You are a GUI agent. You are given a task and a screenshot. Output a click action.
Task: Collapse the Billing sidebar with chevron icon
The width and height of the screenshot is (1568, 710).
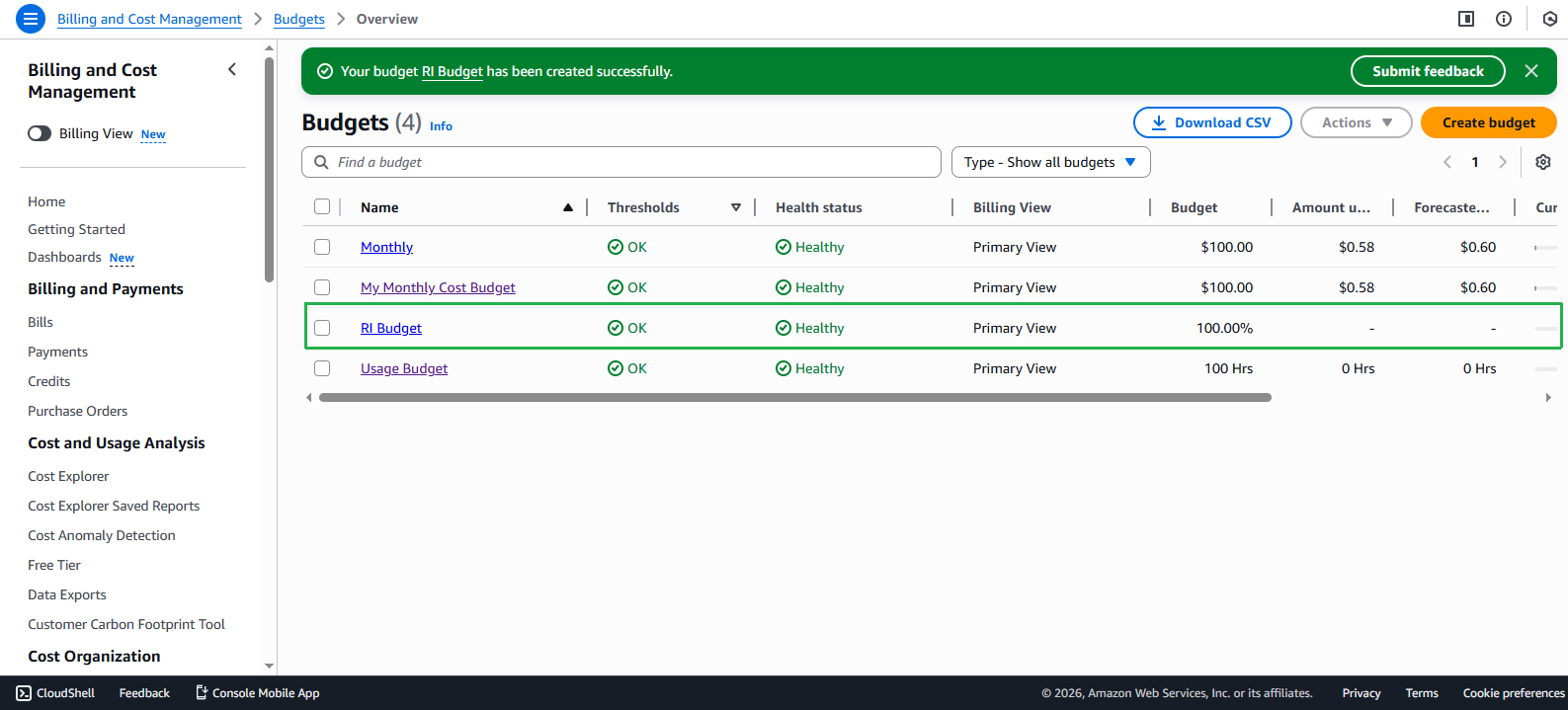click(232, 69)
